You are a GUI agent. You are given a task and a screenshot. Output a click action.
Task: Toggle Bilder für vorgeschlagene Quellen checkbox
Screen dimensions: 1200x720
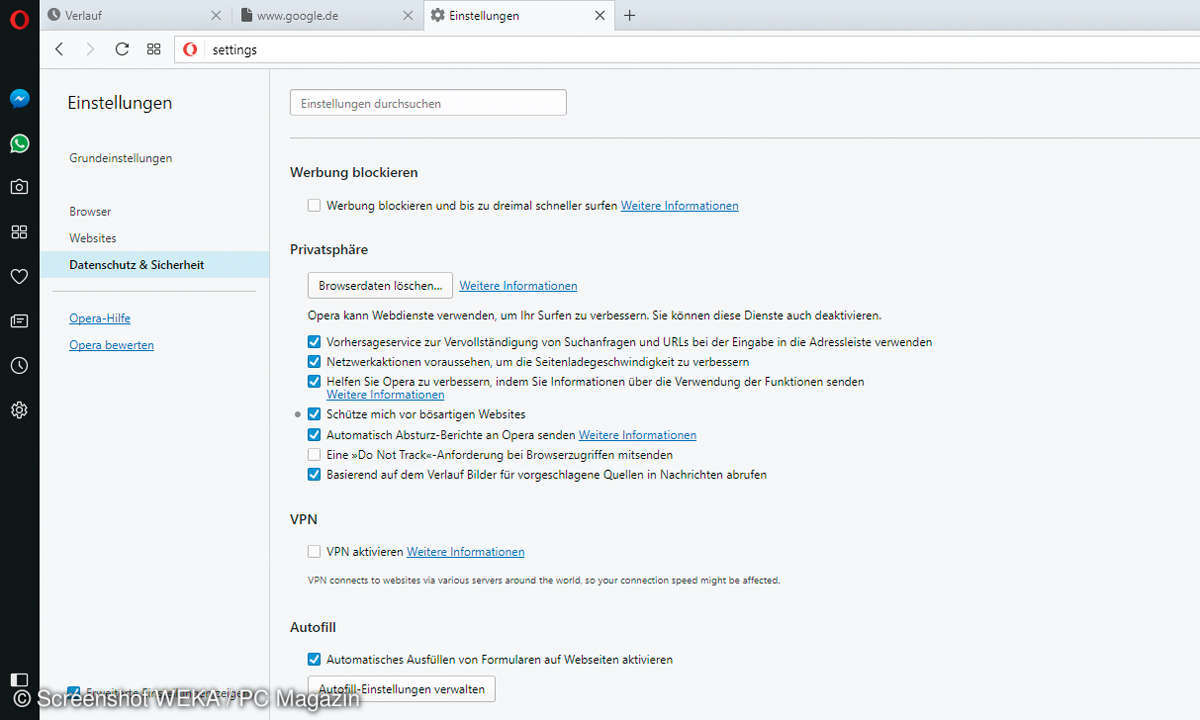click(x=314, y=475)
